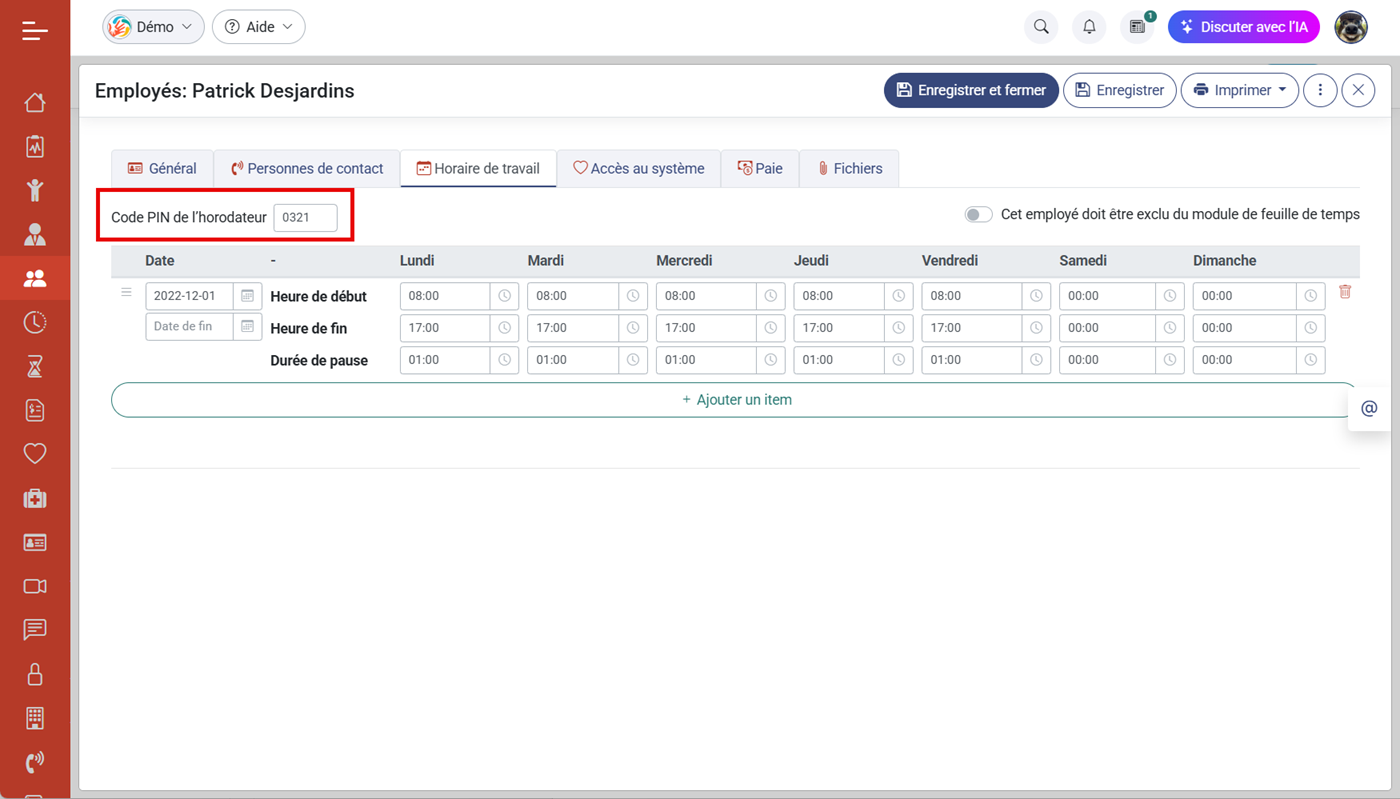Open calendar picker for start date 2022-12-01

247,296
